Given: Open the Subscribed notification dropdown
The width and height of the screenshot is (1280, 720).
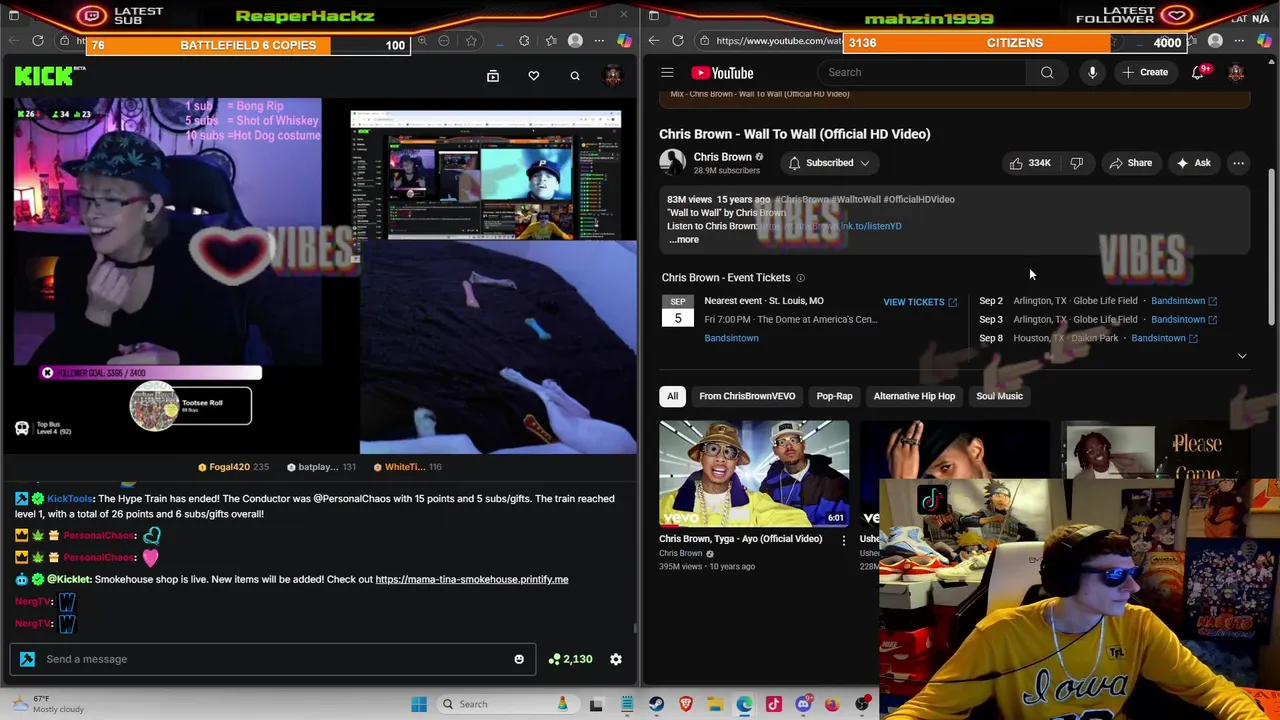Looking at the screenshot, I should click(x=829, y=163).
